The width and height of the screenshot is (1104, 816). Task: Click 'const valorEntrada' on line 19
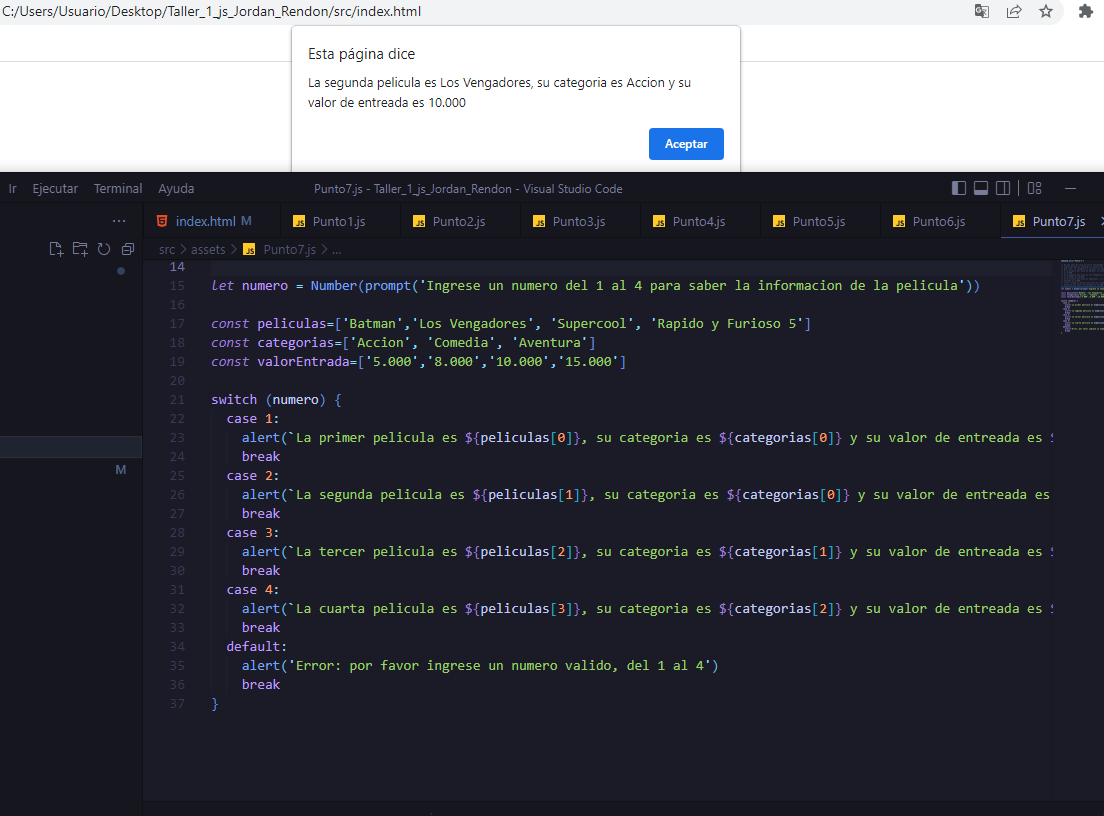tap(280, 361)
